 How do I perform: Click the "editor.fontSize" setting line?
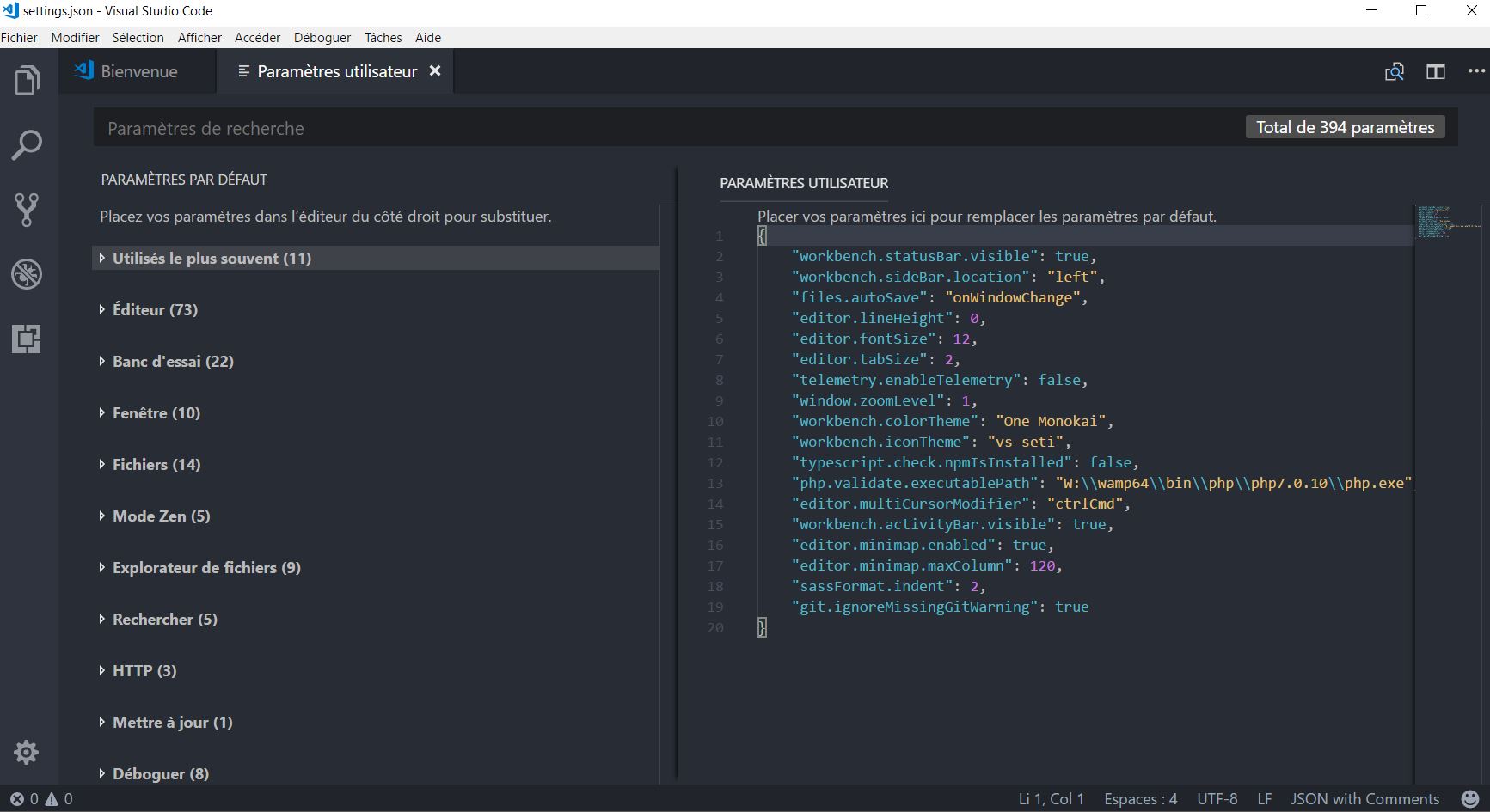coord(885,339)
